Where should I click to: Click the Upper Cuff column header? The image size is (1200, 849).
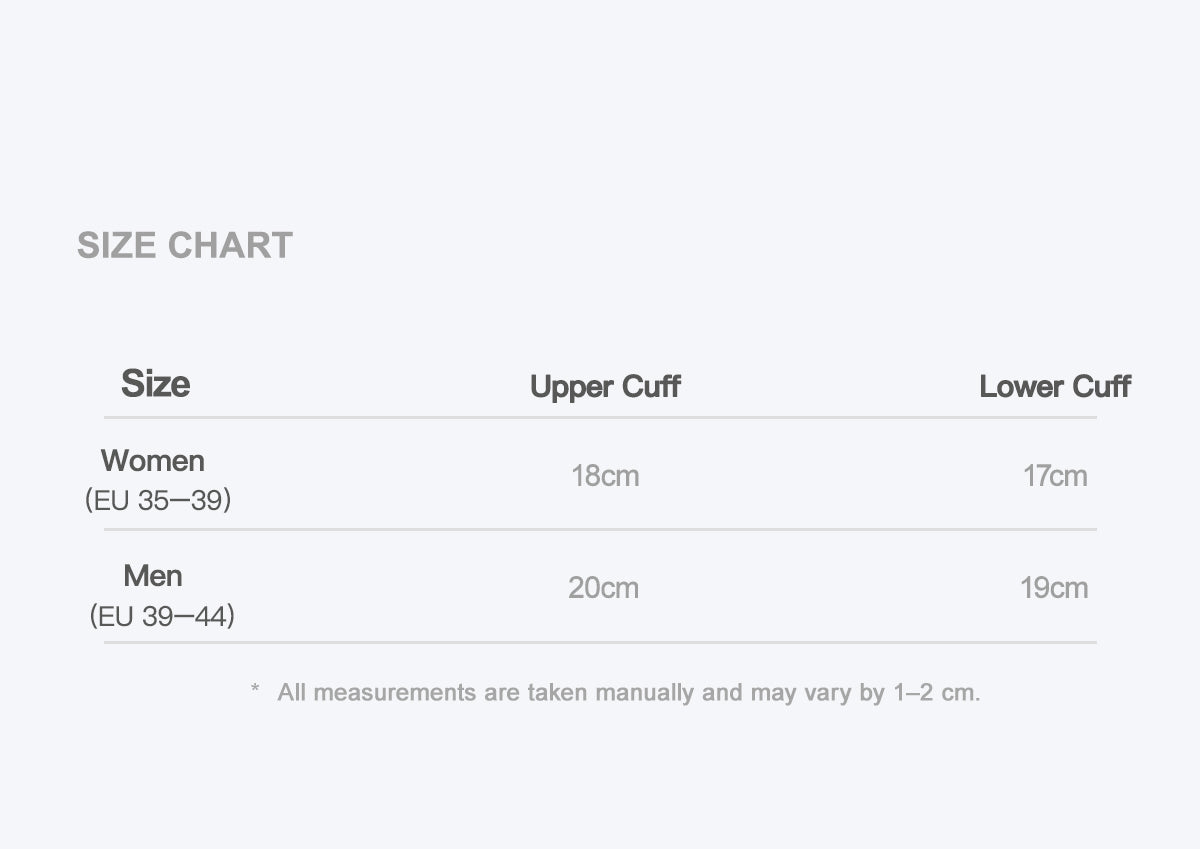[605, 387]
